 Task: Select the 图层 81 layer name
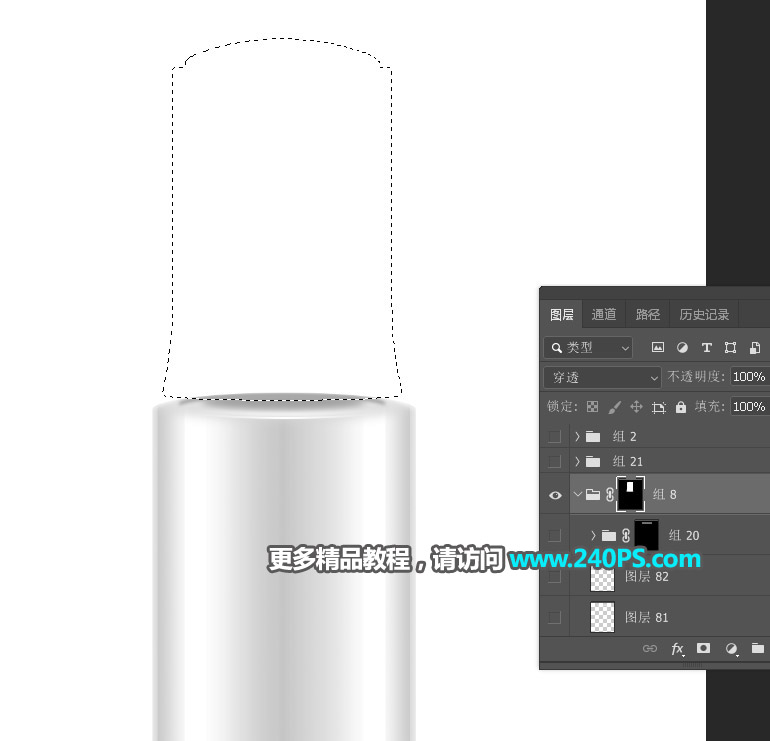[646, 617]
